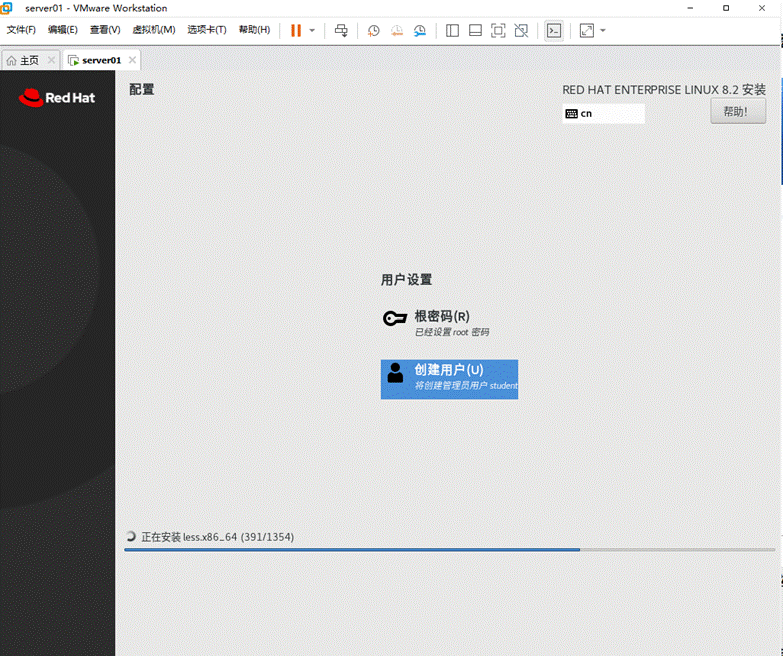Toggle the library sidebar panel icon

click(452, 30)
